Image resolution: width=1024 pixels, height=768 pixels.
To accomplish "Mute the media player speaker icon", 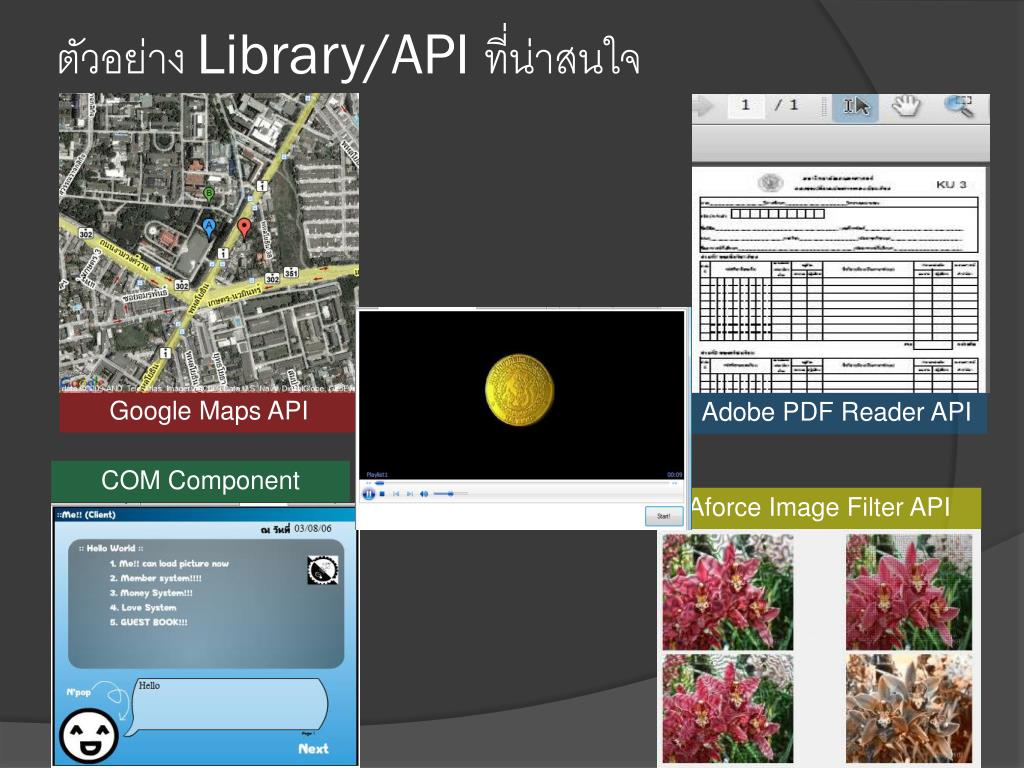I will point(424,494).
